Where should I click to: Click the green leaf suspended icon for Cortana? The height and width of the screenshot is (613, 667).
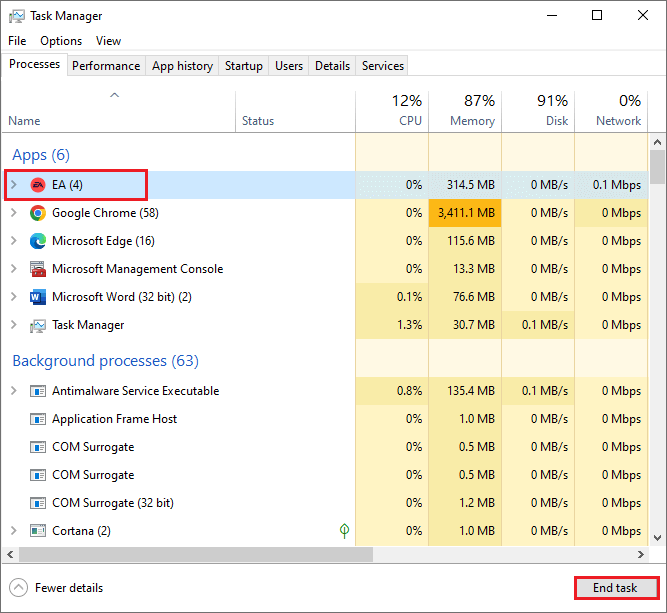click(345, 530)
